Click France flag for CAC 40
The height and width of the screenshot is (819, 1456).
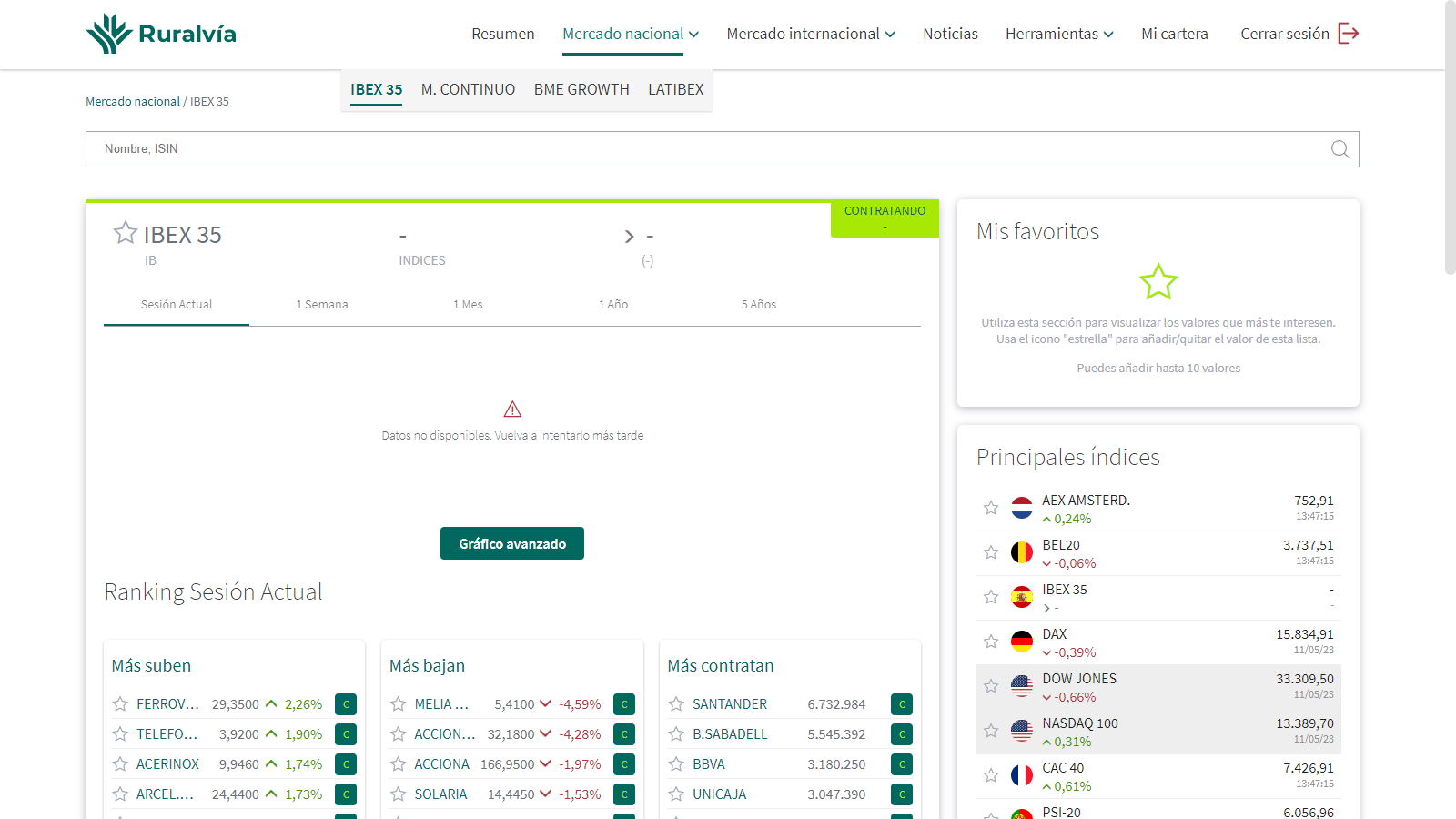point(1022,775)
